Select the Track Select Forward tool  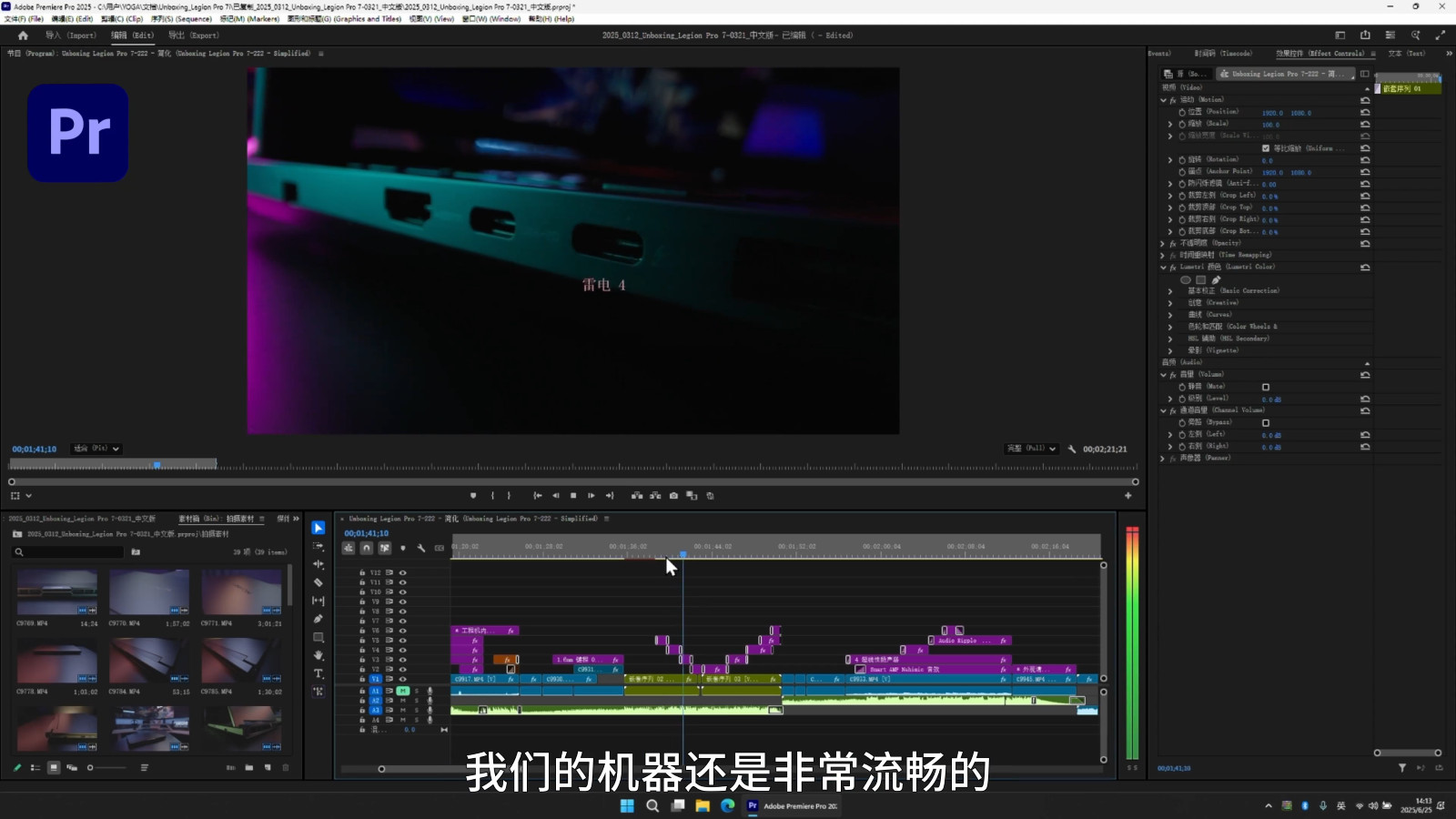coord(318,546)
